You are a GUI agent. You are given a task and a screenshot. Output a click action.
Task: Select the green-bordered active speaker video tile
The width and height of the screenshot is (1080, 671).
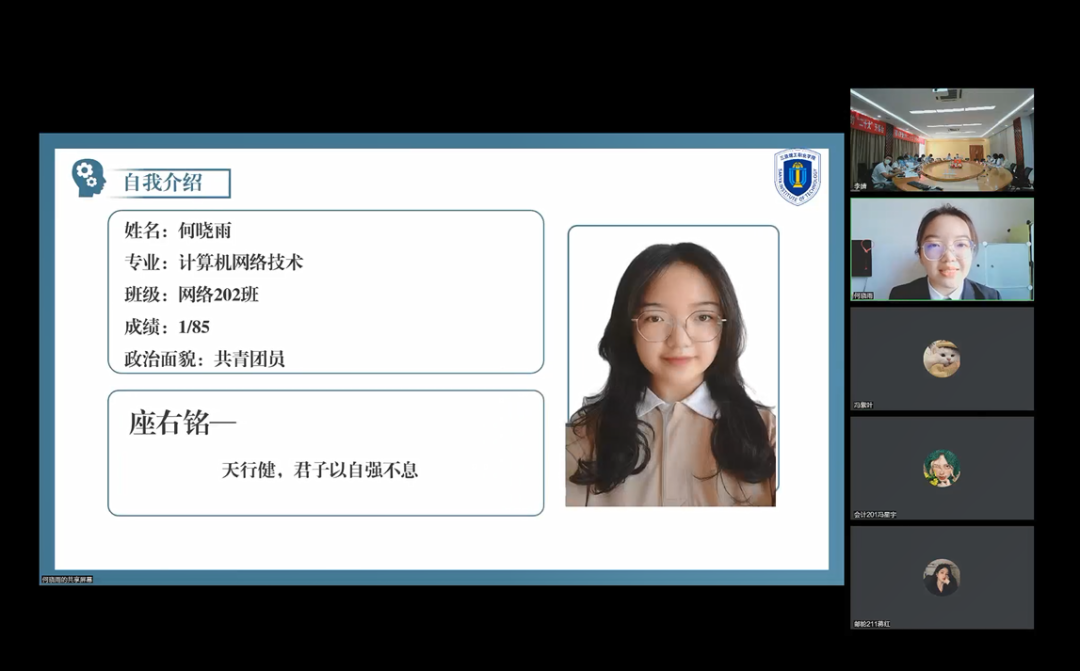(941, 249)
